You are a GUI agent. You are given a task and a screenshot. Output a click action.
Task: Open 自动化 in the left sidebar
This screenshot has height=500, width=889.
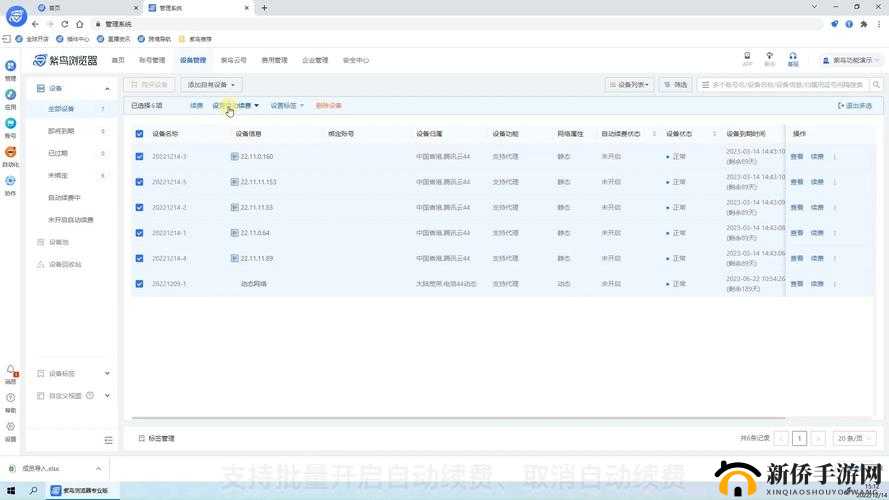(x=10, y=153)
